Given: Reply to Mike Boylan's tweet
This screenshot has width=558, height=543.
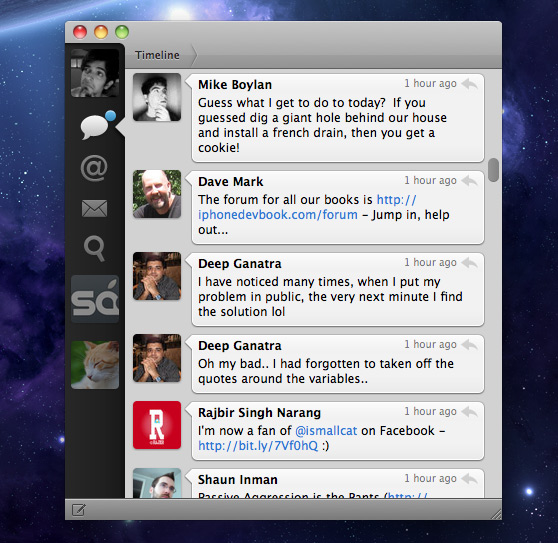Looking at the screenshot, I should [x=470, y=84].
